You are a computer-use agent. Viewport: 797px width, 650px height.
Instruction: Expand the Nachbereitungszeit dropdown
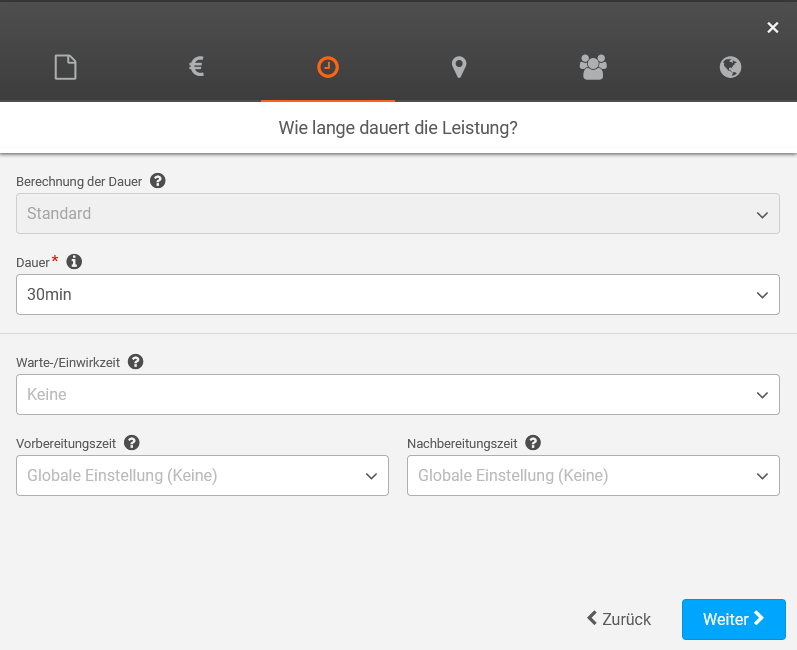593,476
